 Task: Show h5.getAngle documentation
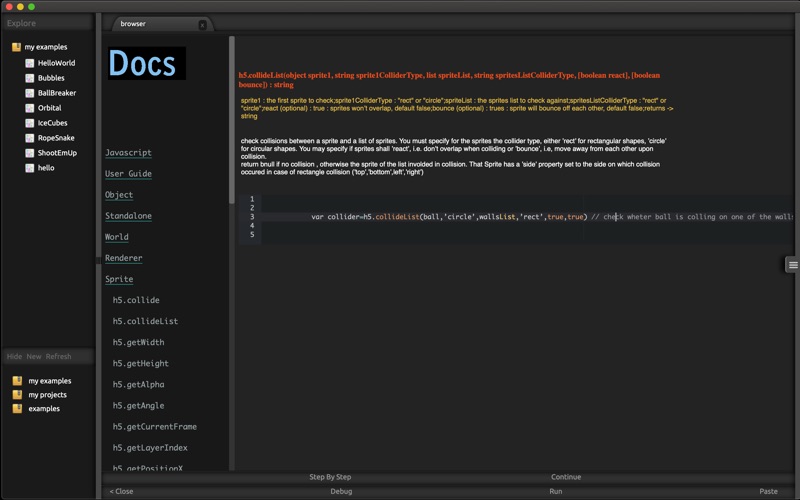point(138,406)
